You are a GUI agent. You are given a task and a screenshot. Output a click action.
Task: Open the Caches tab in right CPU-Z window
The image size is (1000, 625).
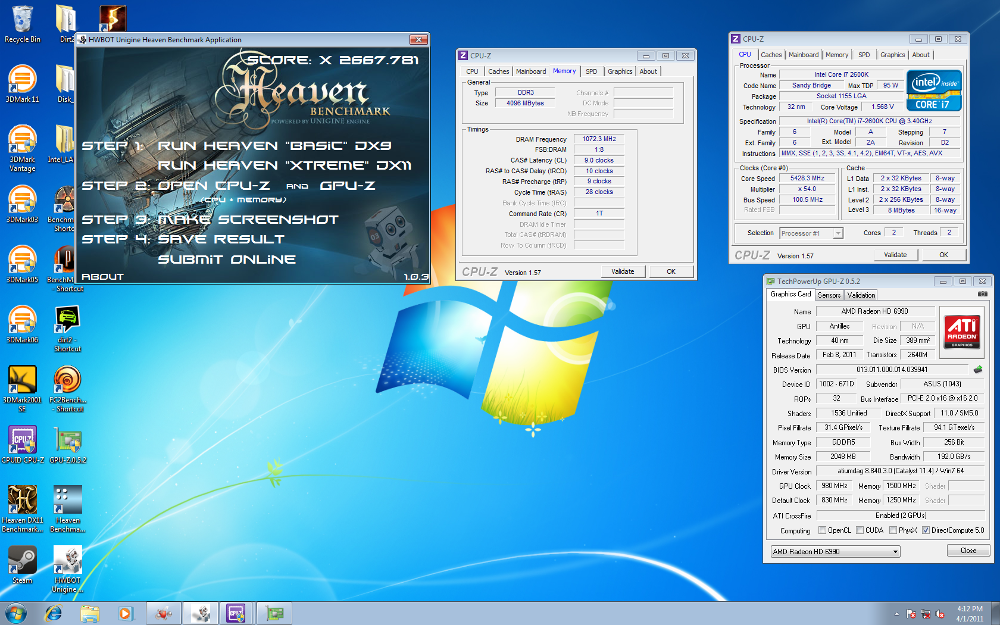point(771,55)
